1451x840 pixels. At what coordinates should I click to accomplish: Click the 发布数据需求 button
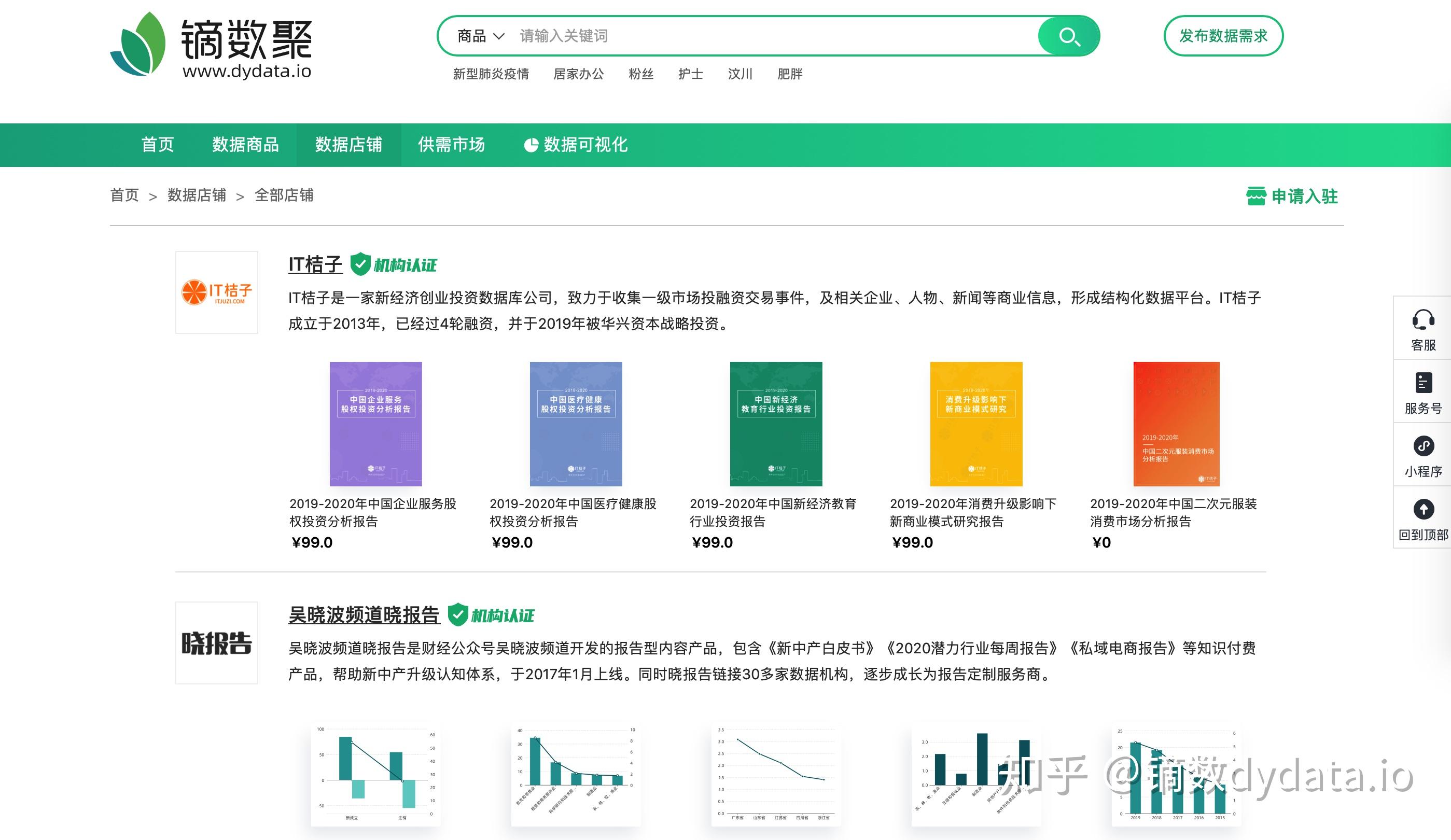(x=1223, y=36)
